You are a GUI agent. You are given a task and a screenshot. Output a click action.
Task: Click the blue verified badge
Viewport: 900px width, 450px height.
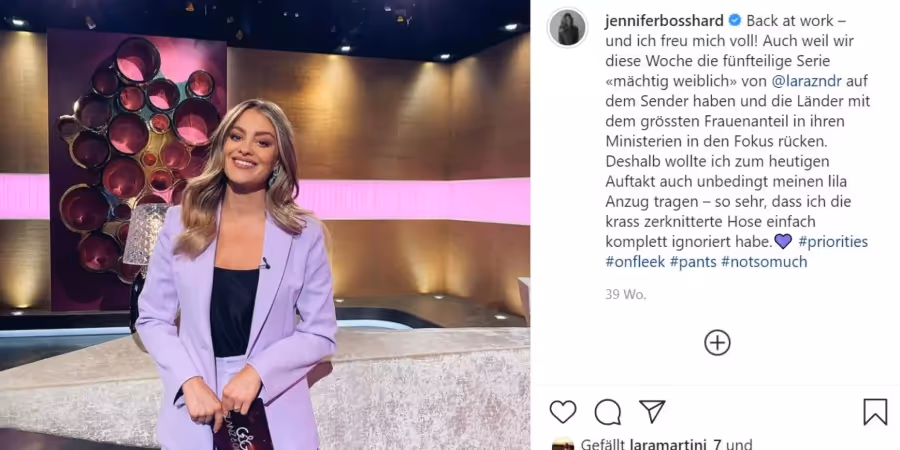coord(735,21)
